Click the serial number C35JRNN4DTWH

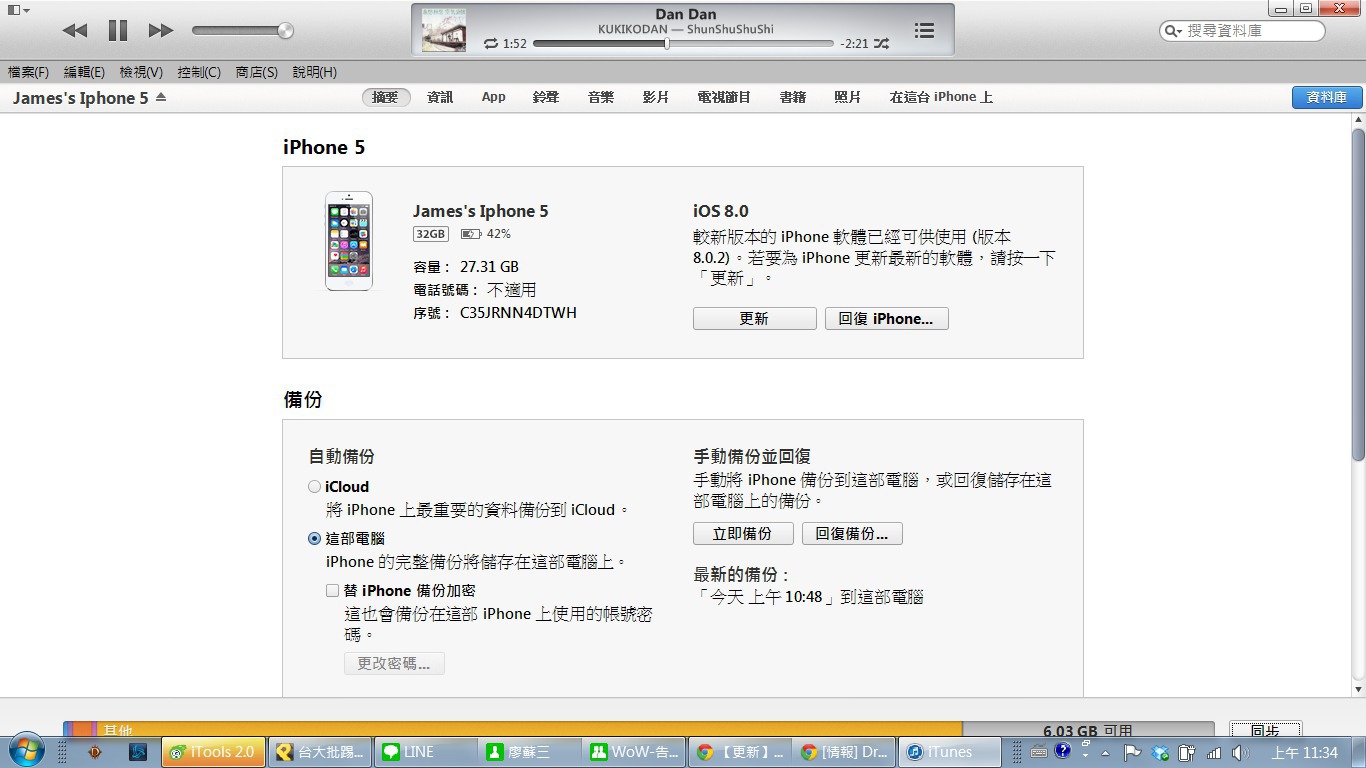518,313
